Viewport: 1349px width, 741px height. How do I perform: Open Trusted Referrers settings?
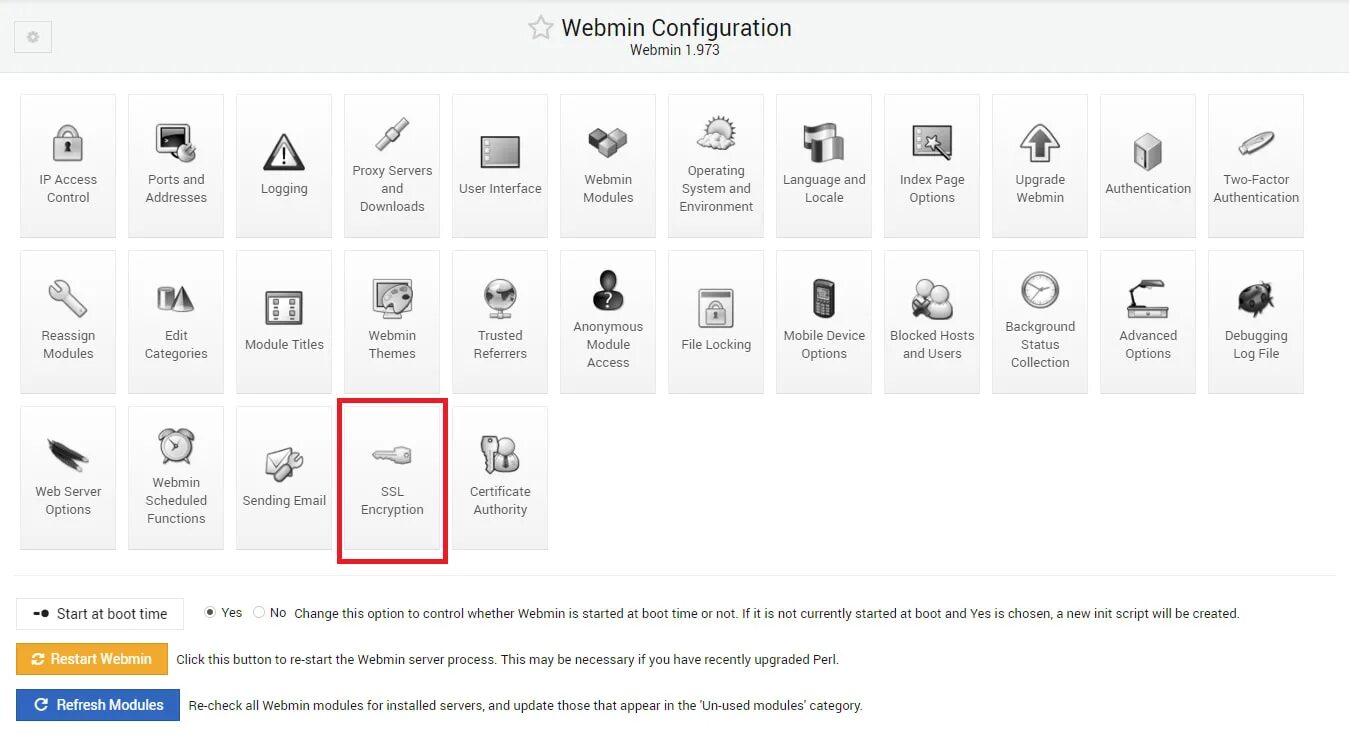click(x=500, y=322)
